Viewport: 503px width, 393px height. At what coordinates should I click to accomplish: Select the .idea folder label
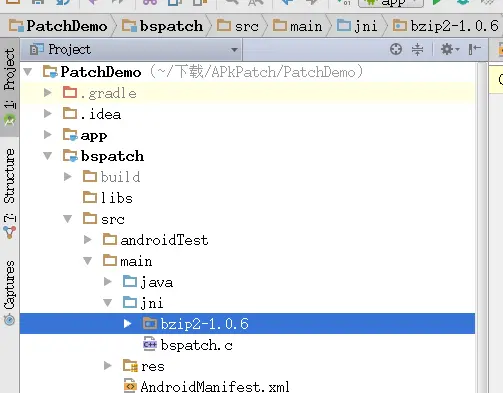tap(101, 114)
